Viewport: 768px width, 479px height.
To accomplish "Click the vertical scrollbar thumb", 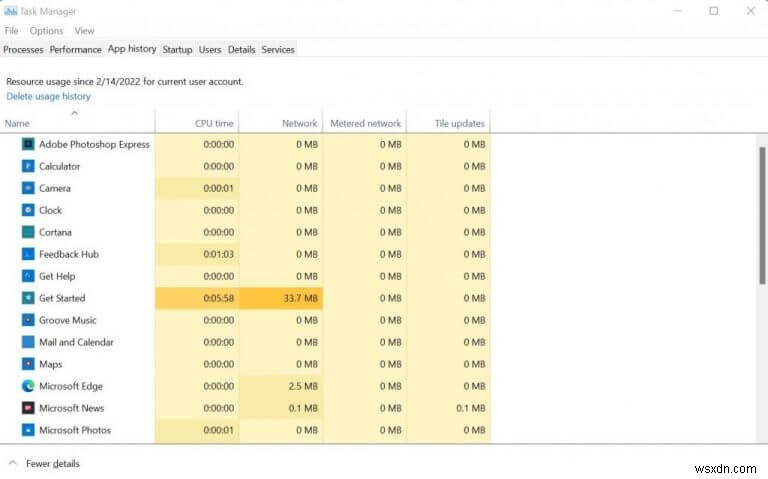I will (x=762, y=215).
